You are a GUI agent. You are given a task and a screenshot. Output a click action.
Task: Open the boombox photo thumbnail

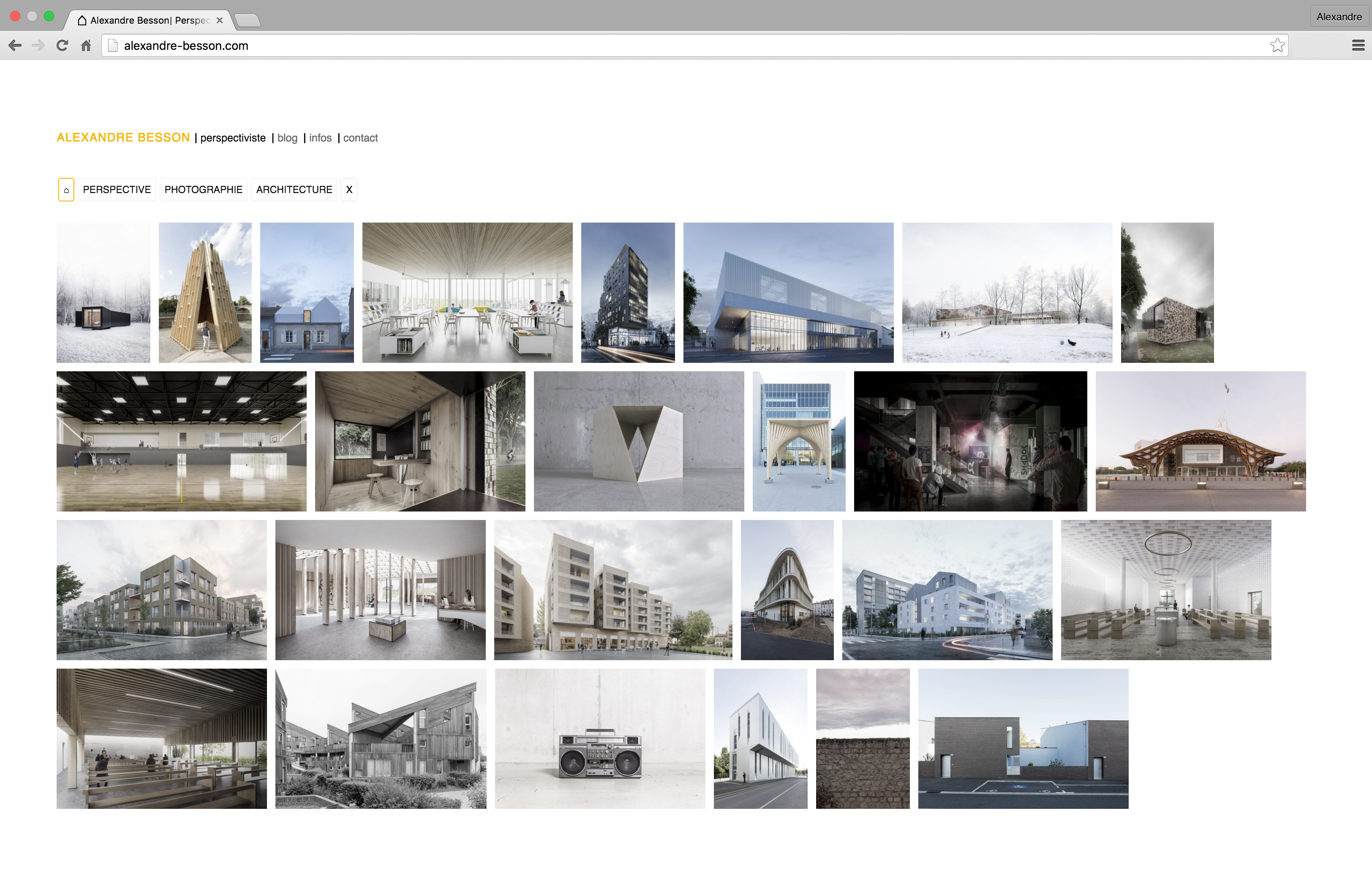(x=600, y=738)
